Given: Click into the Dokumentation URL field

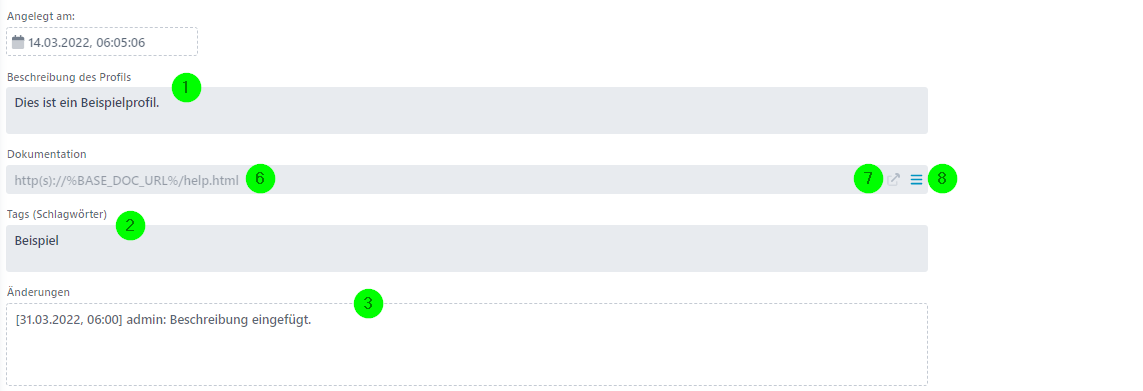Looking at the screenshot, I should point(467,179).
